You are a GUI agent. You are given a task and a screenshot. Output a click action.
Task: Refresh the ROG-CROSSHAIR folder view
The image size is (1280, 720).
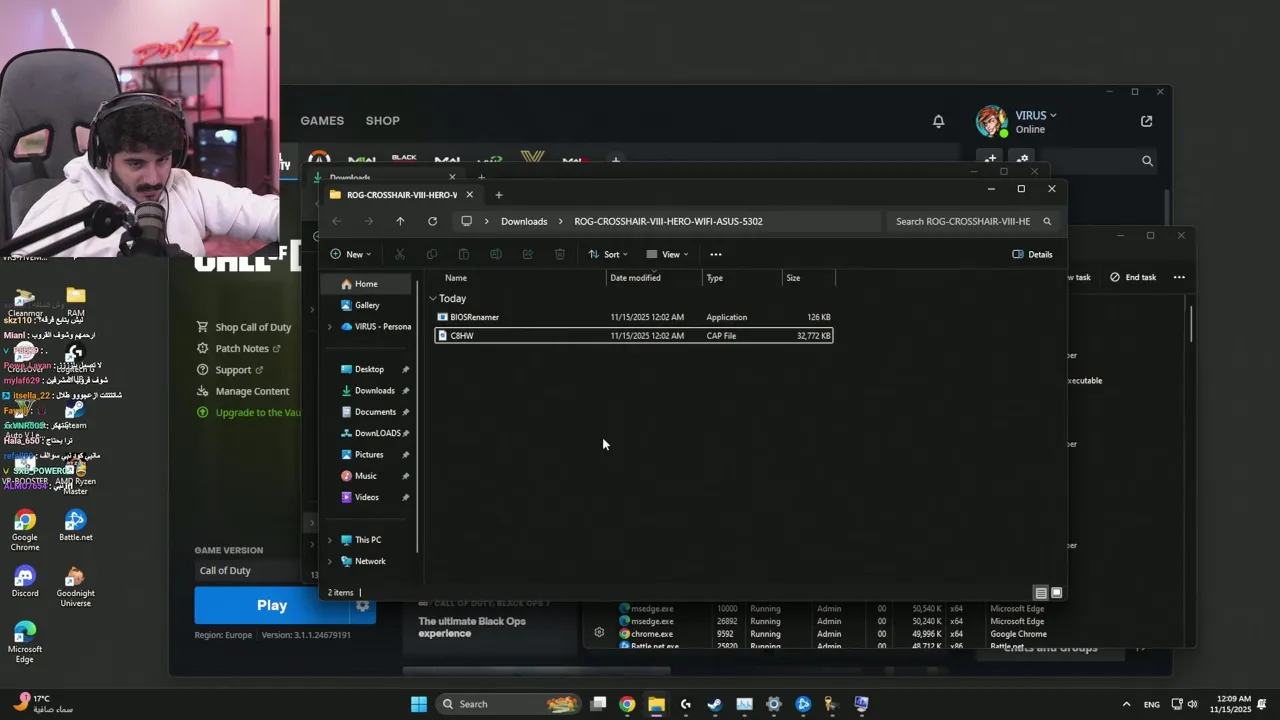point(432,221)
